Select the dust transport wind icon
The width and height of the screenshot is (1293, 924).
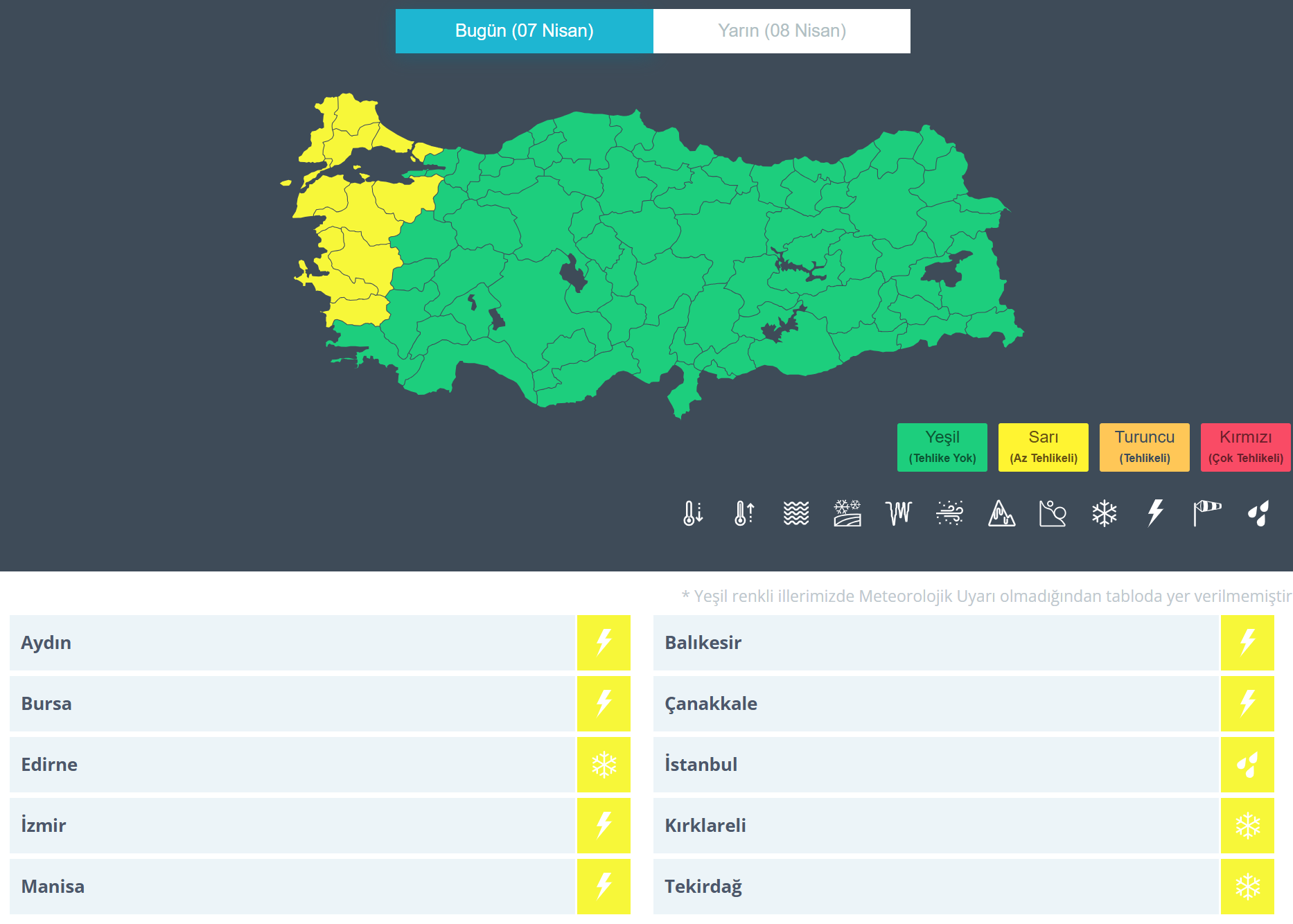click(950, 513)
